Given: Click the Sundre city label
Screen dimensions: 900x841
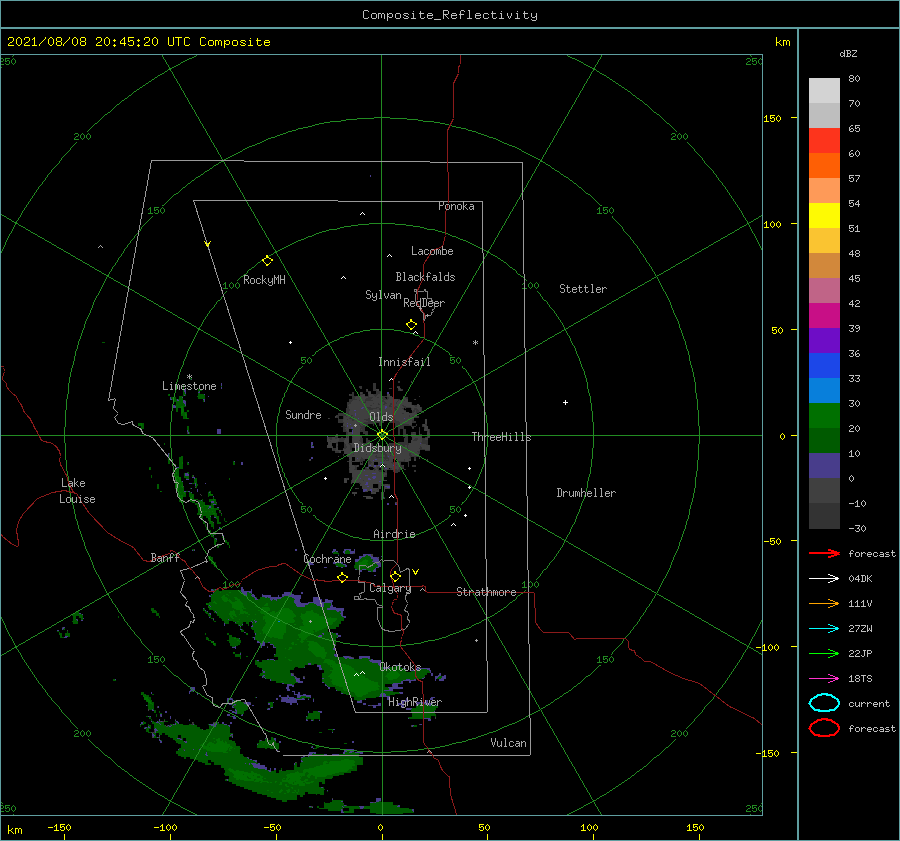Looking at the screenshot, I should pyautogui.click(x=303, y=414).
